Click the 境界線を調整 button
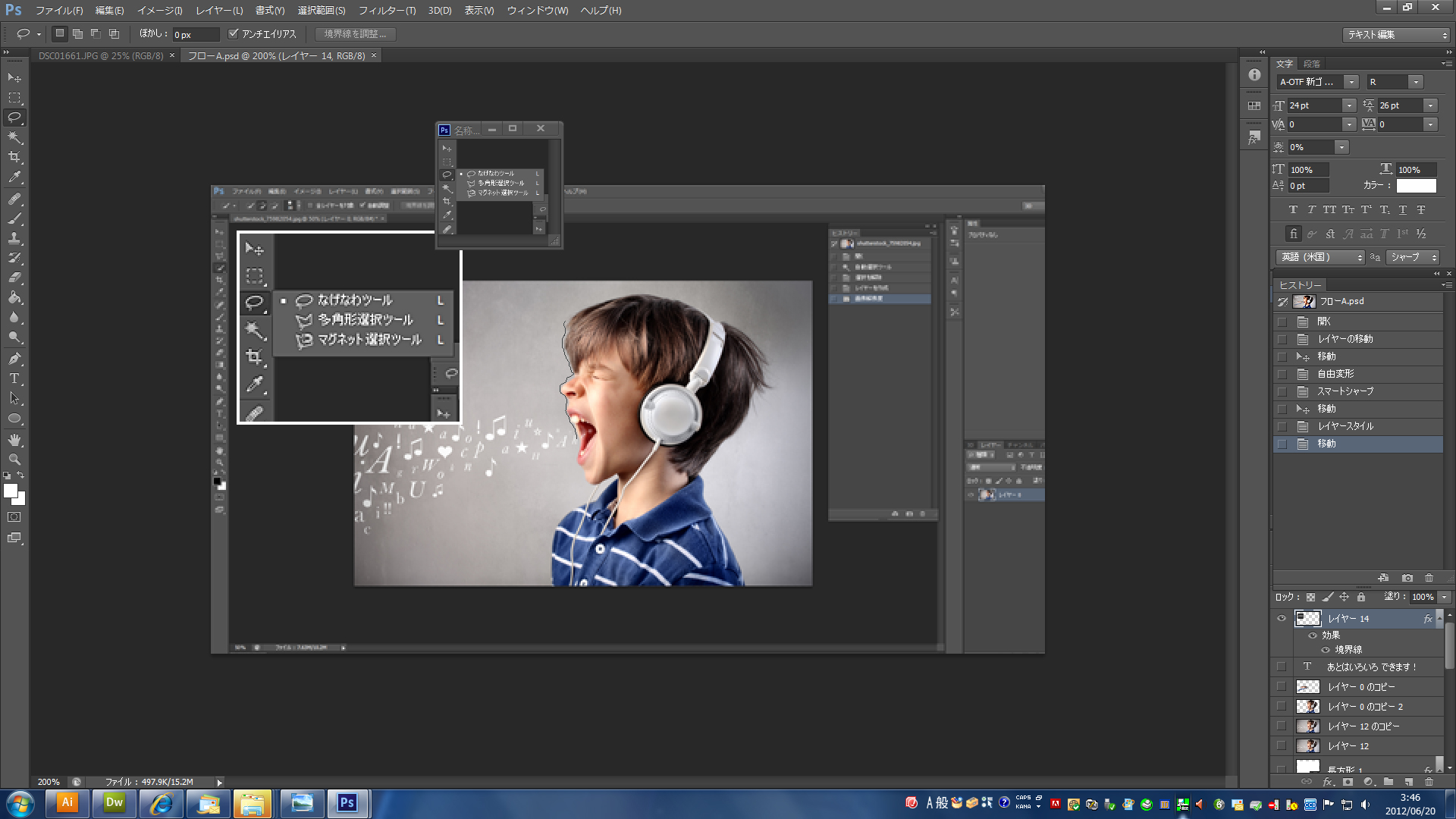 356,34
